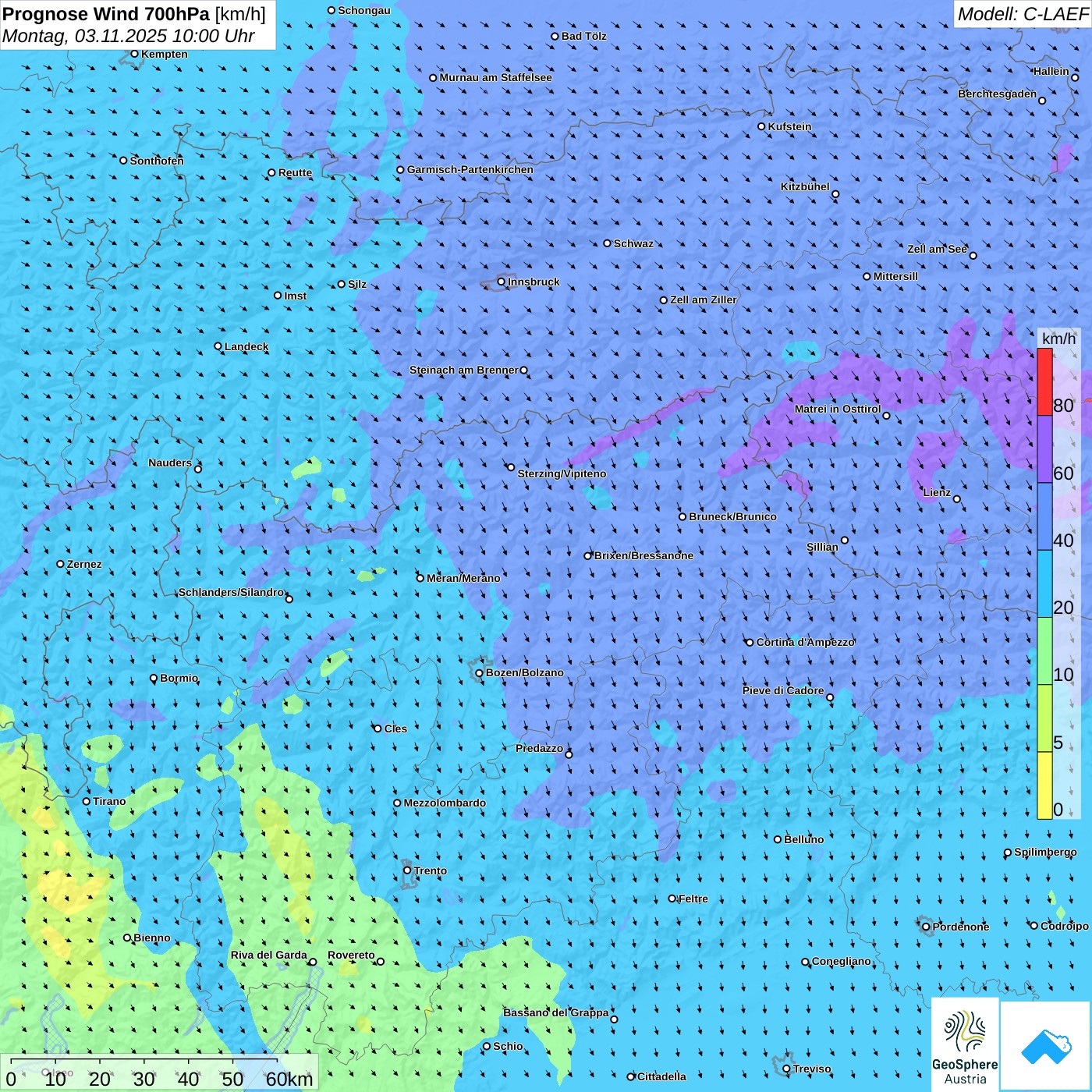The image size is (1092, 1092).
Task: Click the 'Cittadella' town label
Action: tap(661, 1076)
